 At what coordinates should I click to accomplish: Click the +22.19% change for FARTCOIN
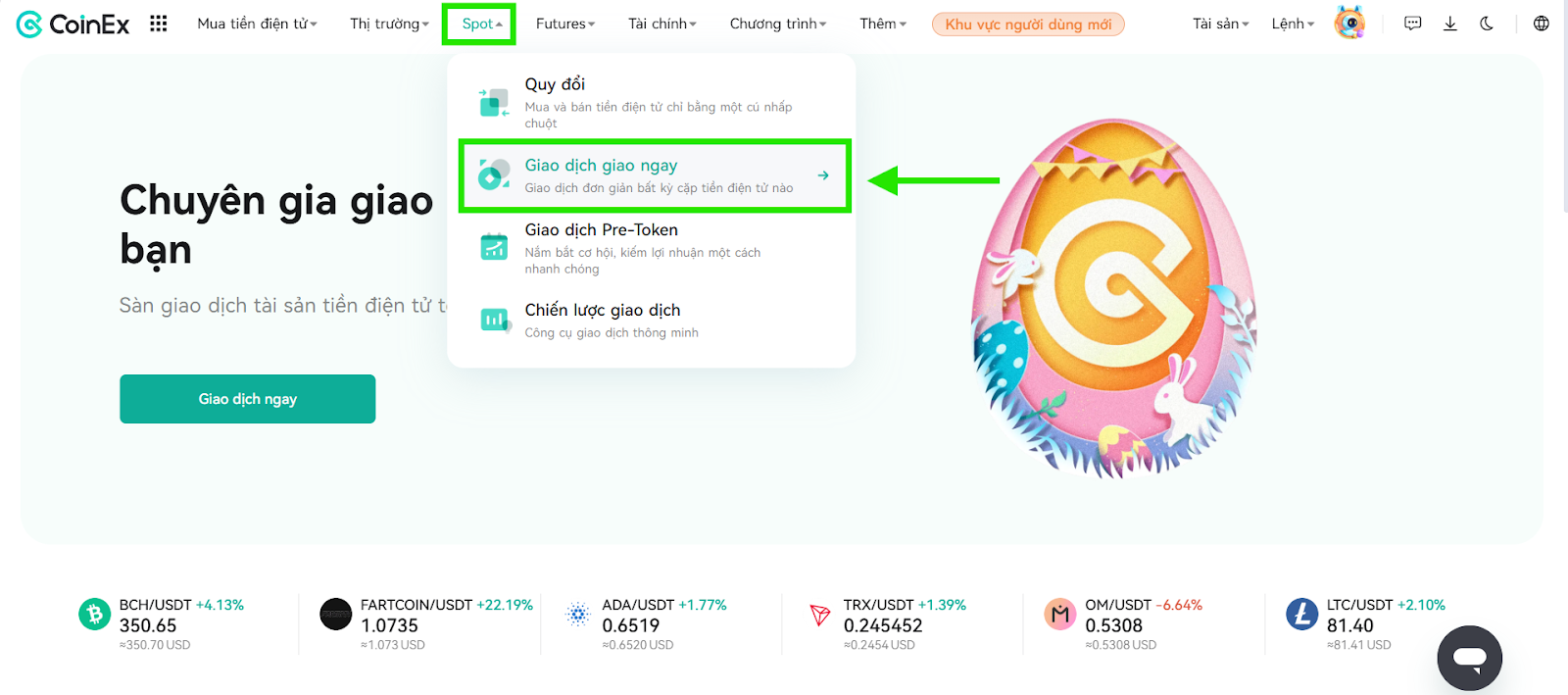(x=505, y=605)
